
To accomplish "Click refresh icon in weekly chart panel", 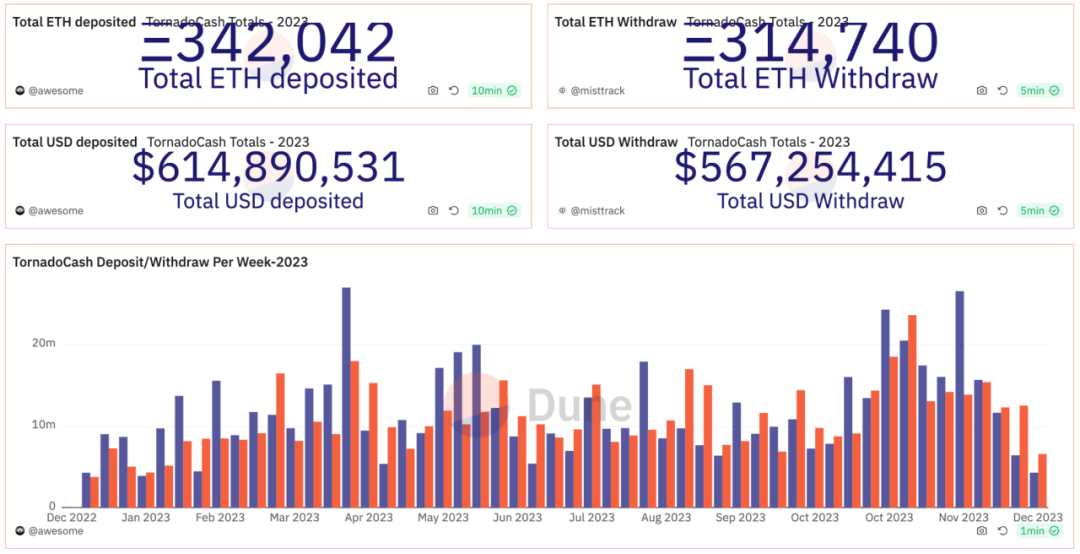I will click(x=1003, y=531).
